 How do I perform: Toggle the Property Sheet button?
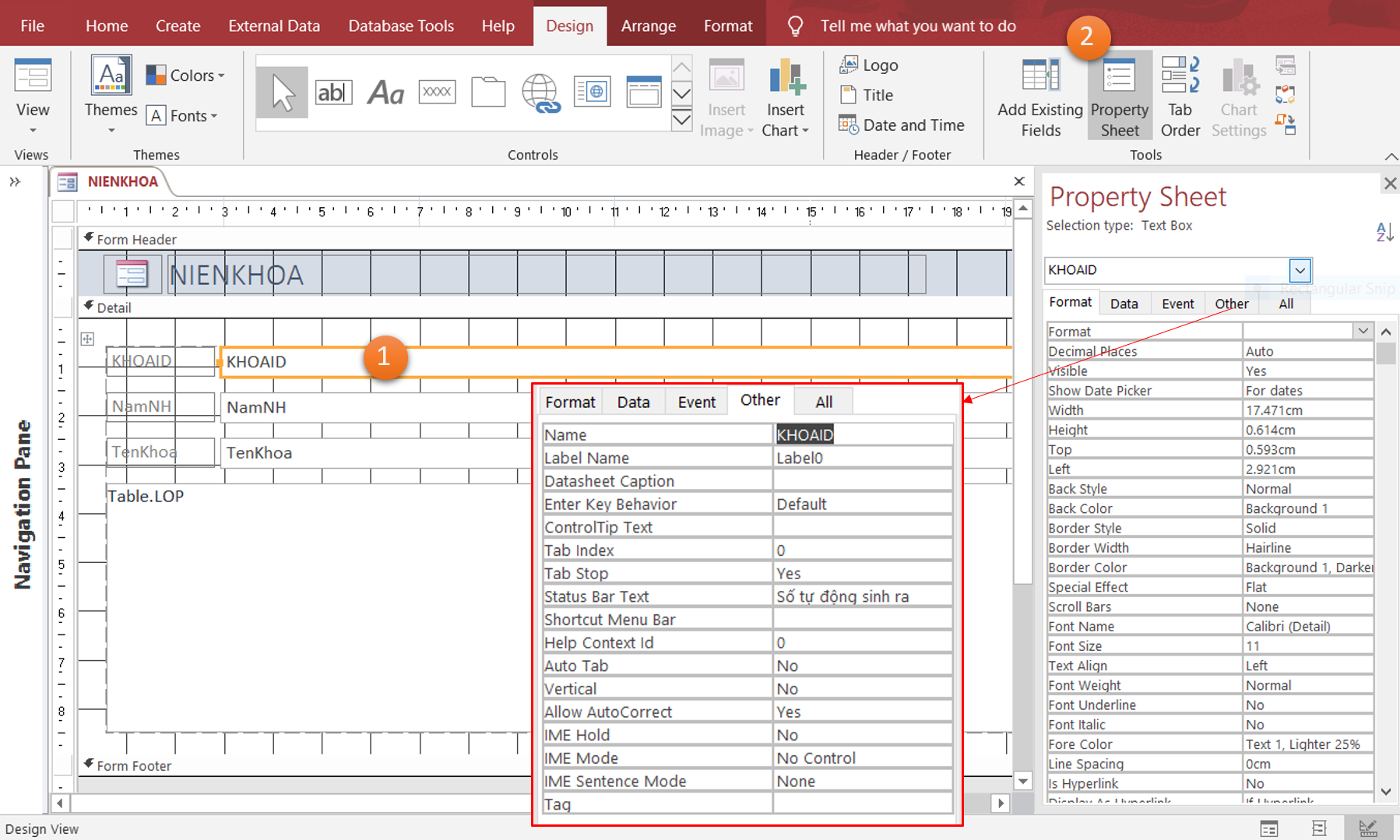[1119, 97]
